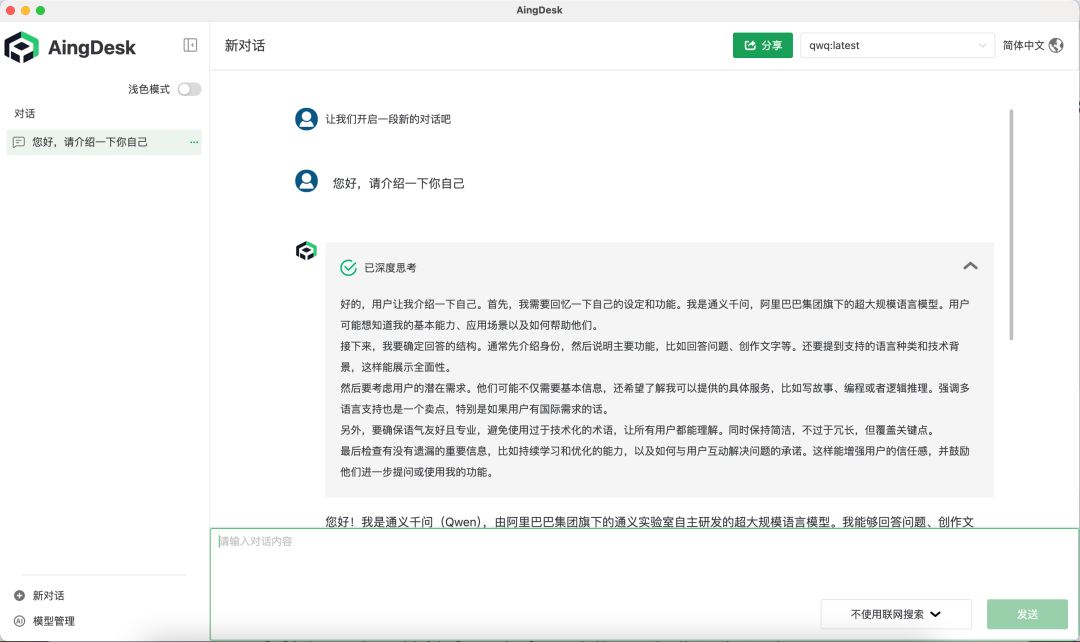Click the thinking line starting 接下来，我要确定回答的结构
1080x642 pixels.
point(650,357)
